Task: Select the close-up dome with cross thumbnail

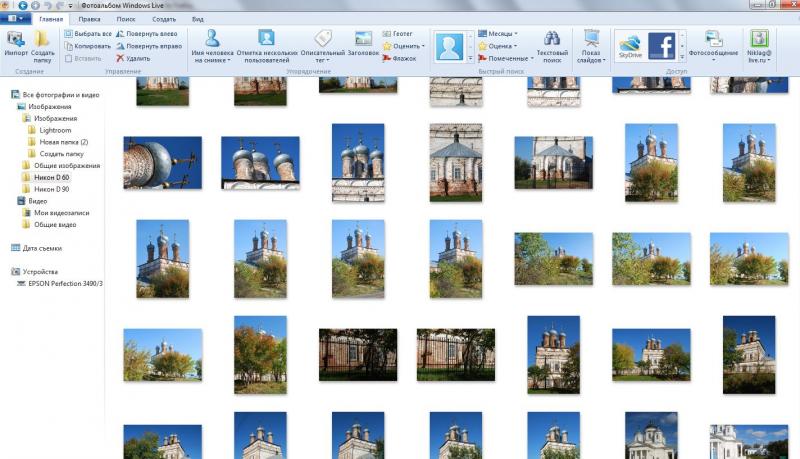Action: 162,163
